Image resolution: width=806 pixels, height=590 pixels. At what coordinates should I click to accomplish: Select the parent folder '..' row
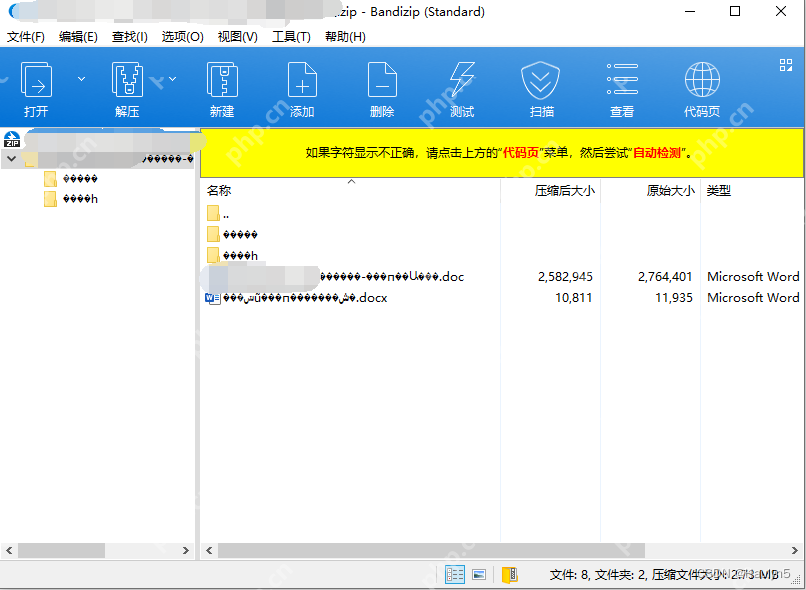[x=502, y=213]
